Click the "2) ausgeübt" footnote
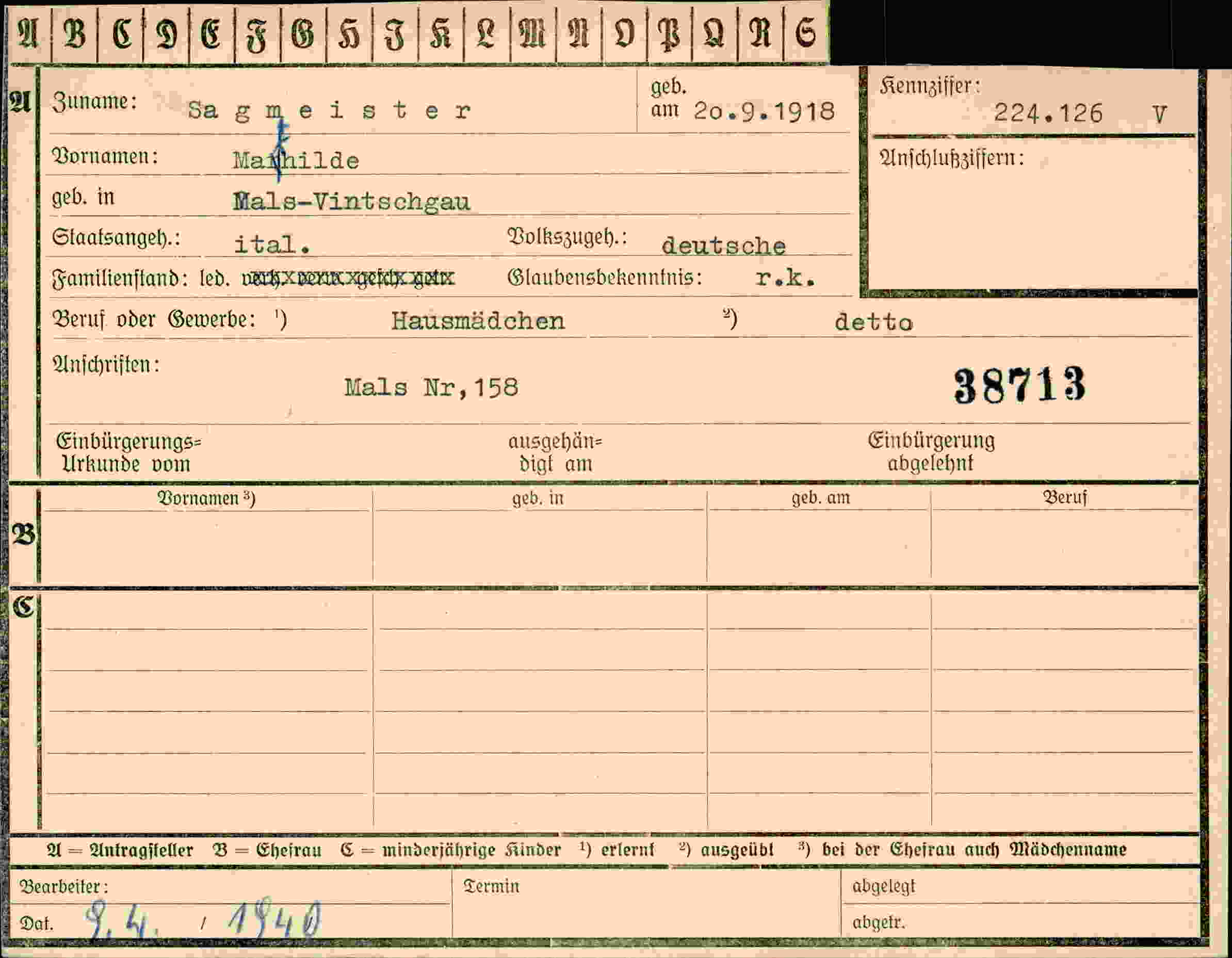 pyautogui.click(x=726, y=849)
